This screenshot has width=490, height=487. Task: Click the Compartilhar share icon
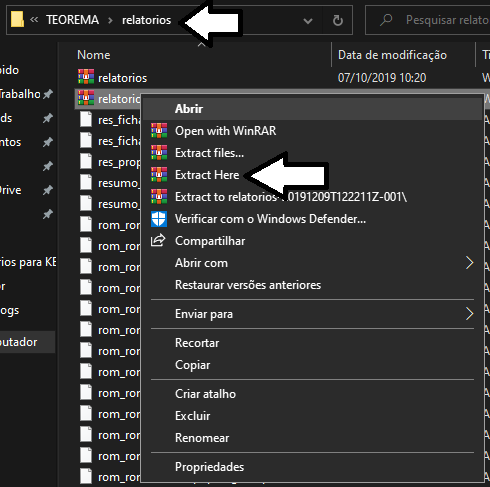[x=158, y=240]
